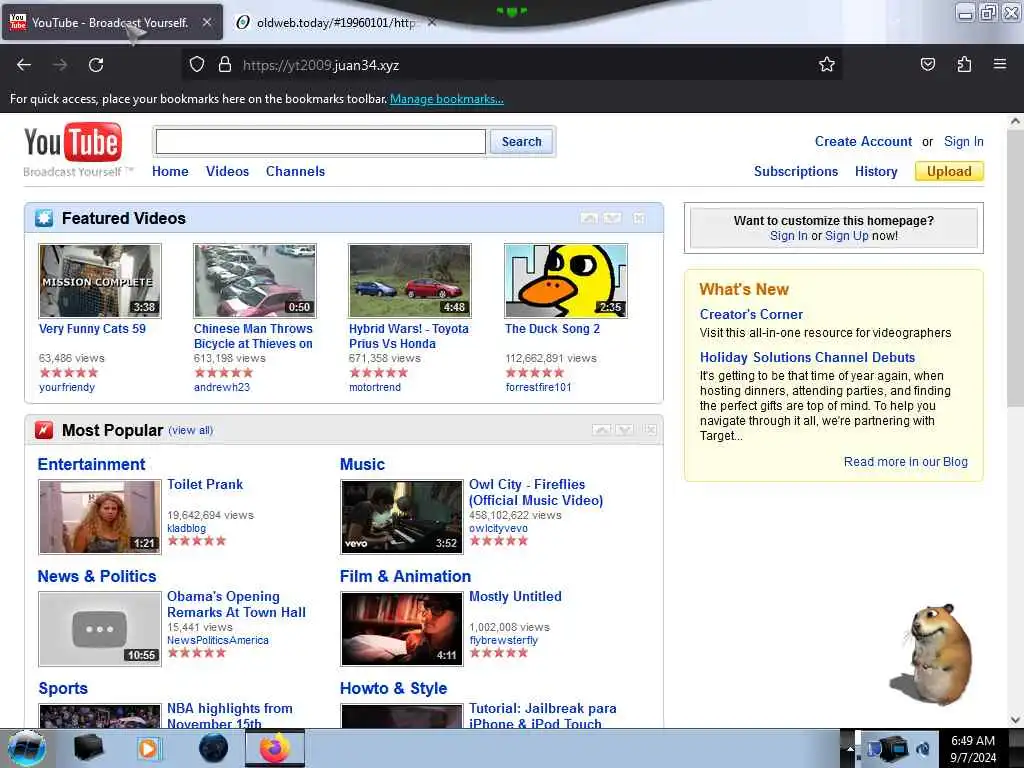The width and height of the screenshot is (1024, 768).
Task: Close the Most Popular module
Action: pyautogui.click(x=650, y=430)
